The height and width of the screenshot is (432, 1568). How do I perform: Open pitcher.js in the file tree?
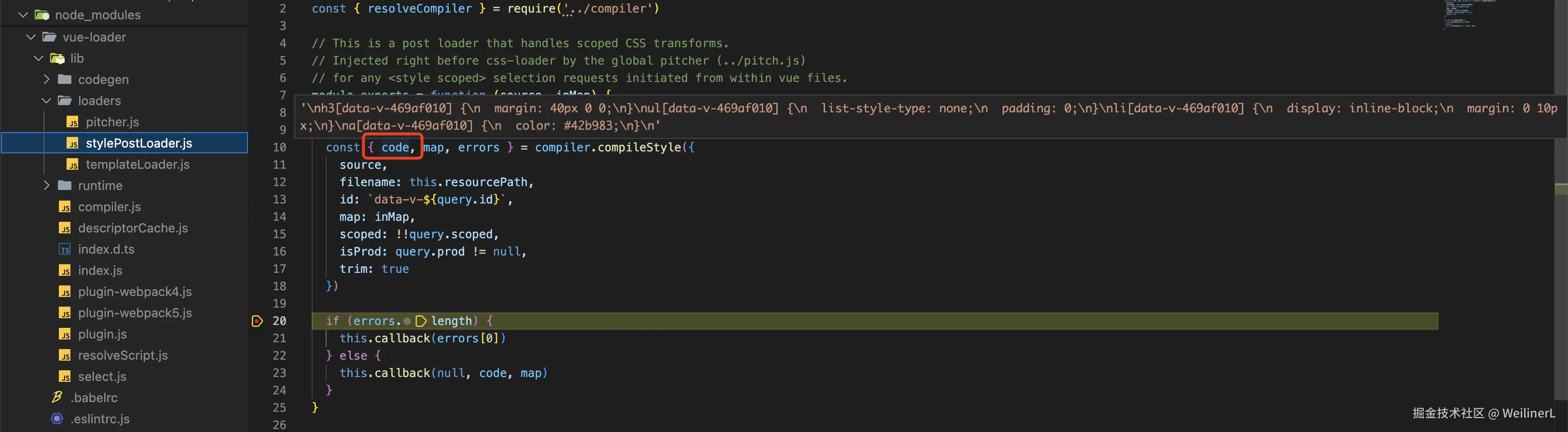point(112,121)
